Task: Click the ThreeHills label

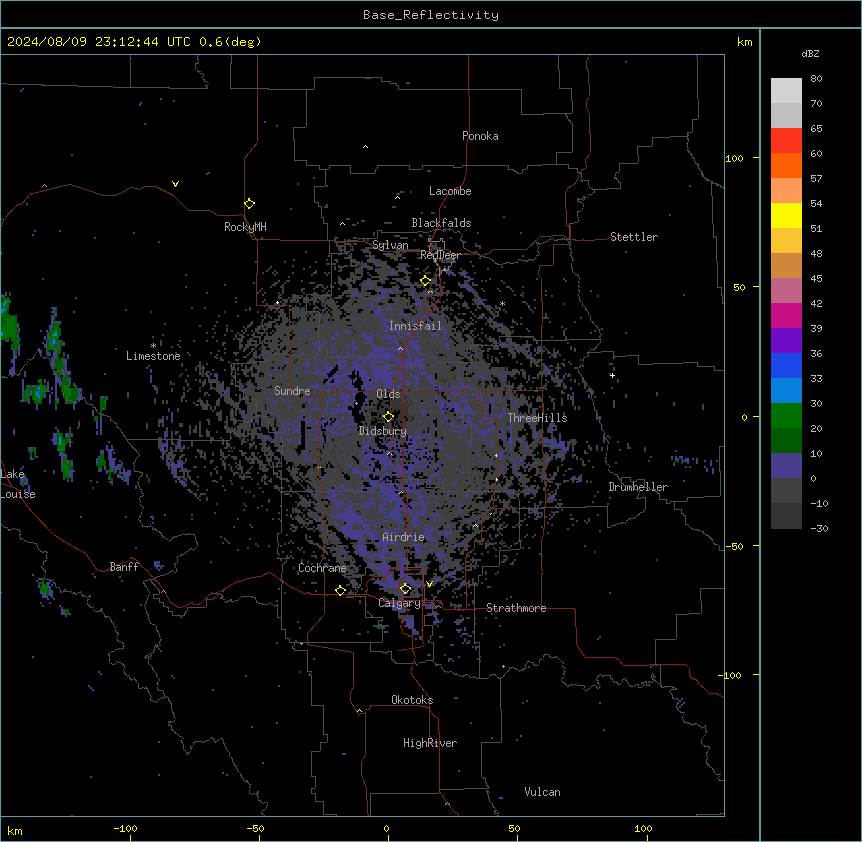Action: pos(537,418)
